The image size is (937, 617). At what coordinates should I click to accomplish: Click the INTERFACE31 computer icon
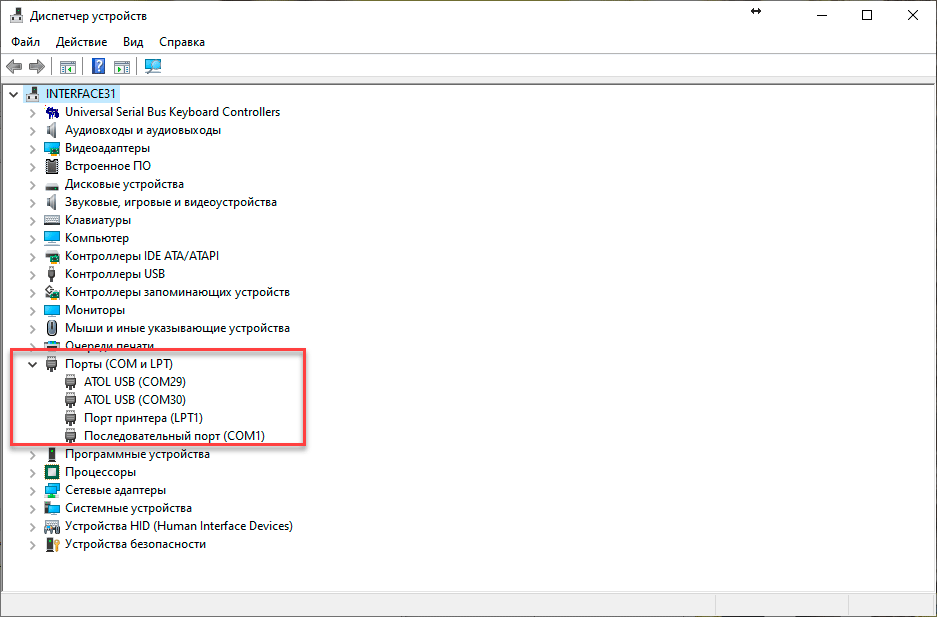[x=33, y=94]
